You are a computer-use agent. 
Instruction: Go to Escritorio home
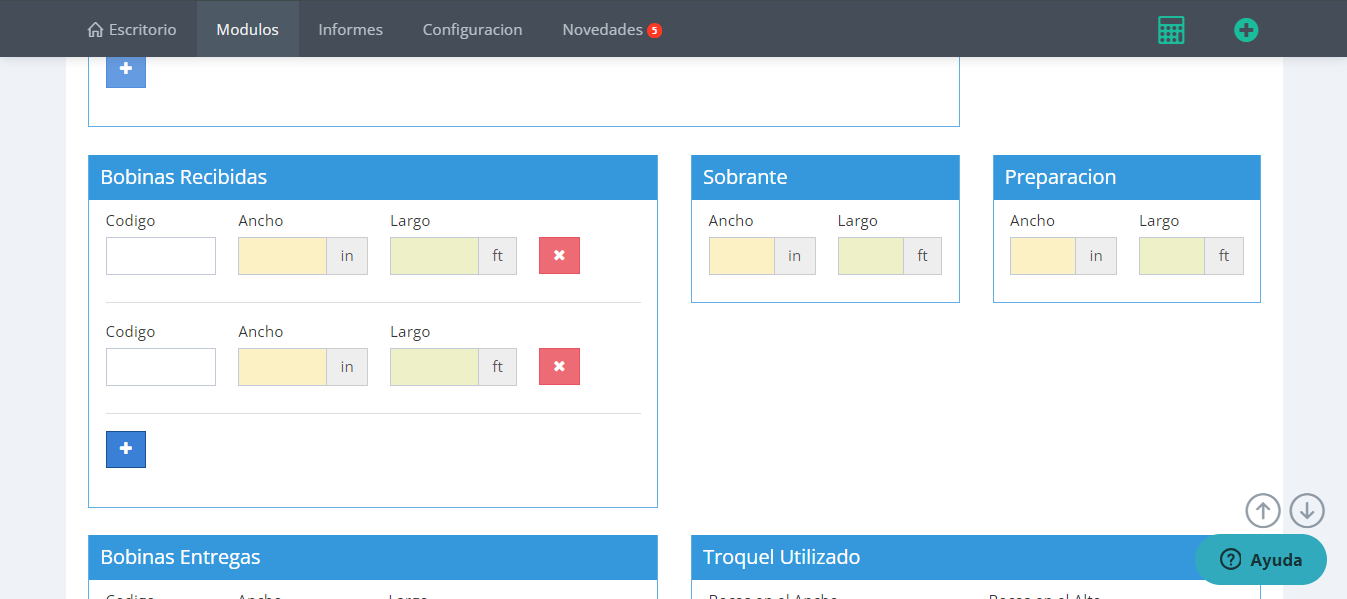[132, 30]
